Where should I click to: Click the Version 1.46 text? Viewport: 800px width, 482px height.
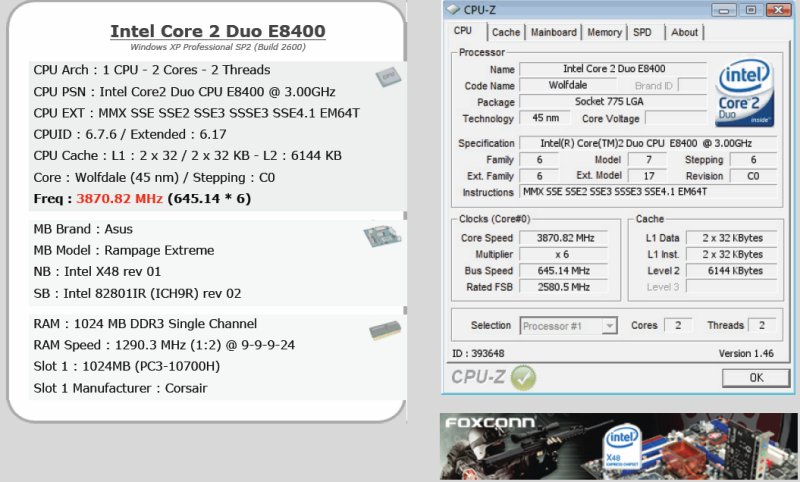746,353
